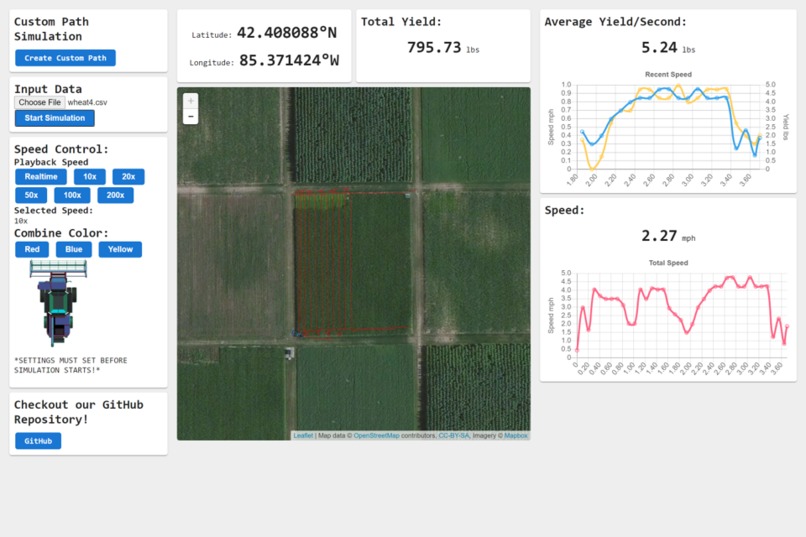Open the GitHub repository button
Viewport: 806px width, 537px height.
38,441
